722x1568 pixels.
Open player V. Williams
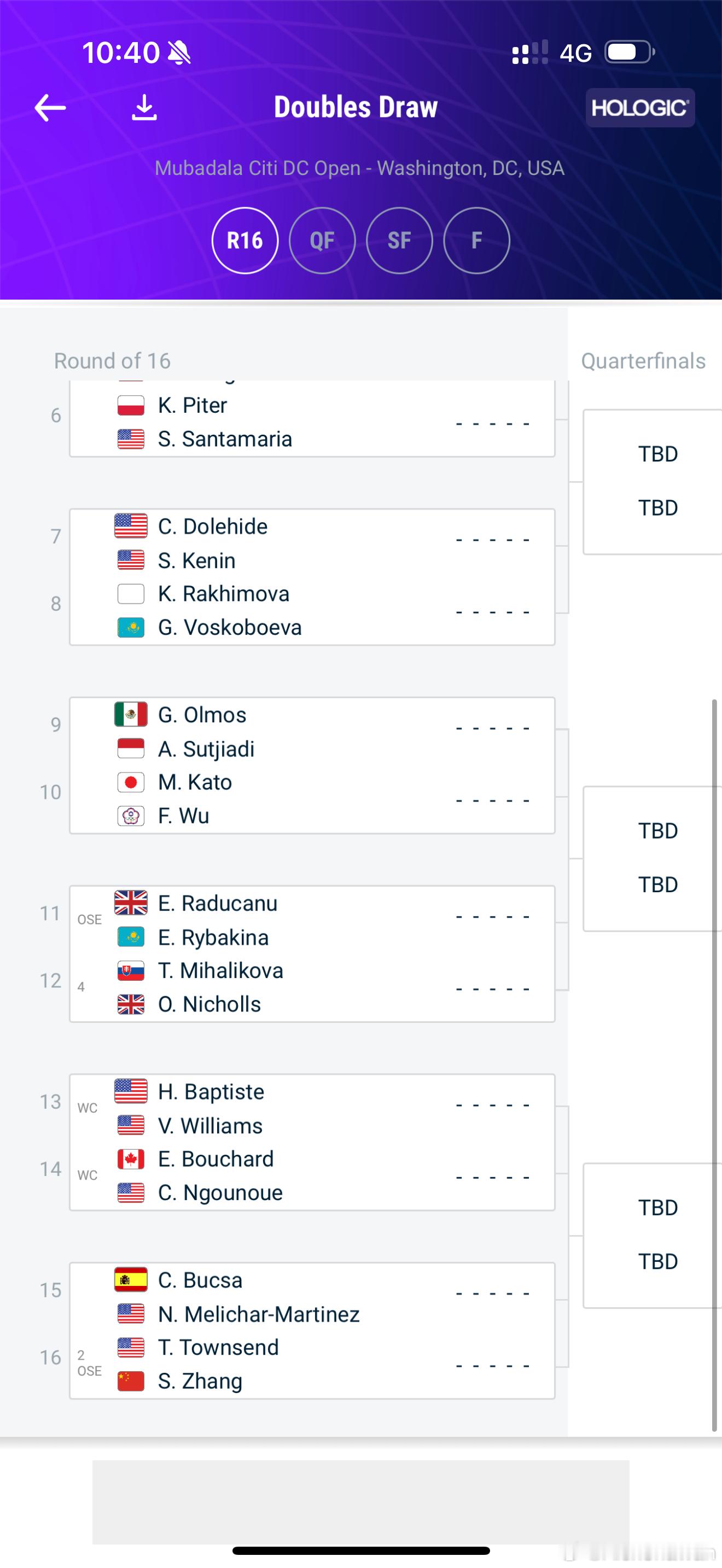[x=210, y=1126]
